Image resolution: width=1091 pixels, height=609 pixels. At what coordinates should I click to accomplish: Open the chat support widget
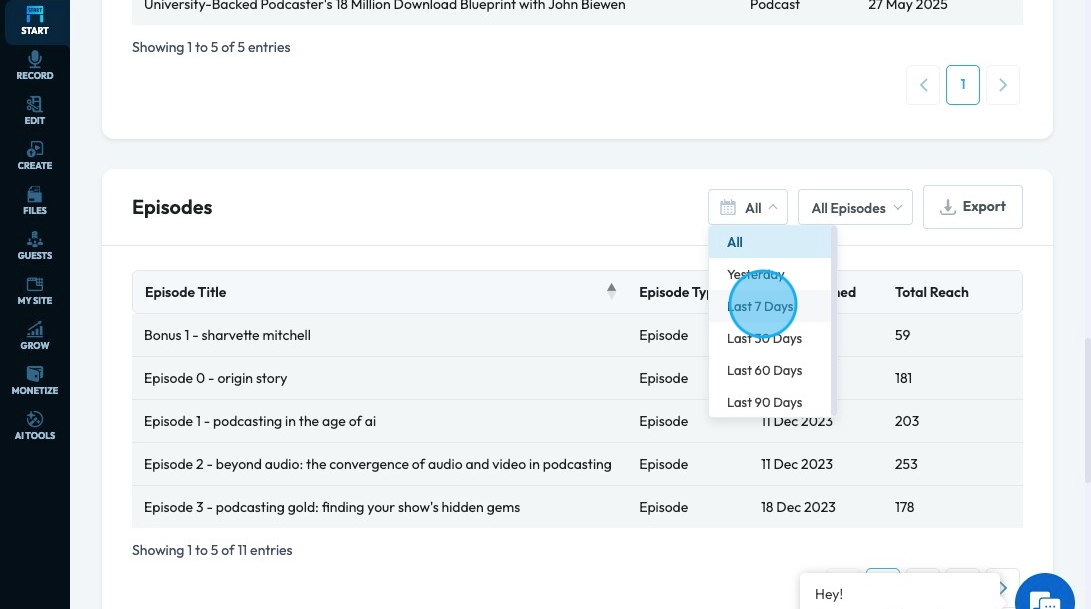(1050, 596)
